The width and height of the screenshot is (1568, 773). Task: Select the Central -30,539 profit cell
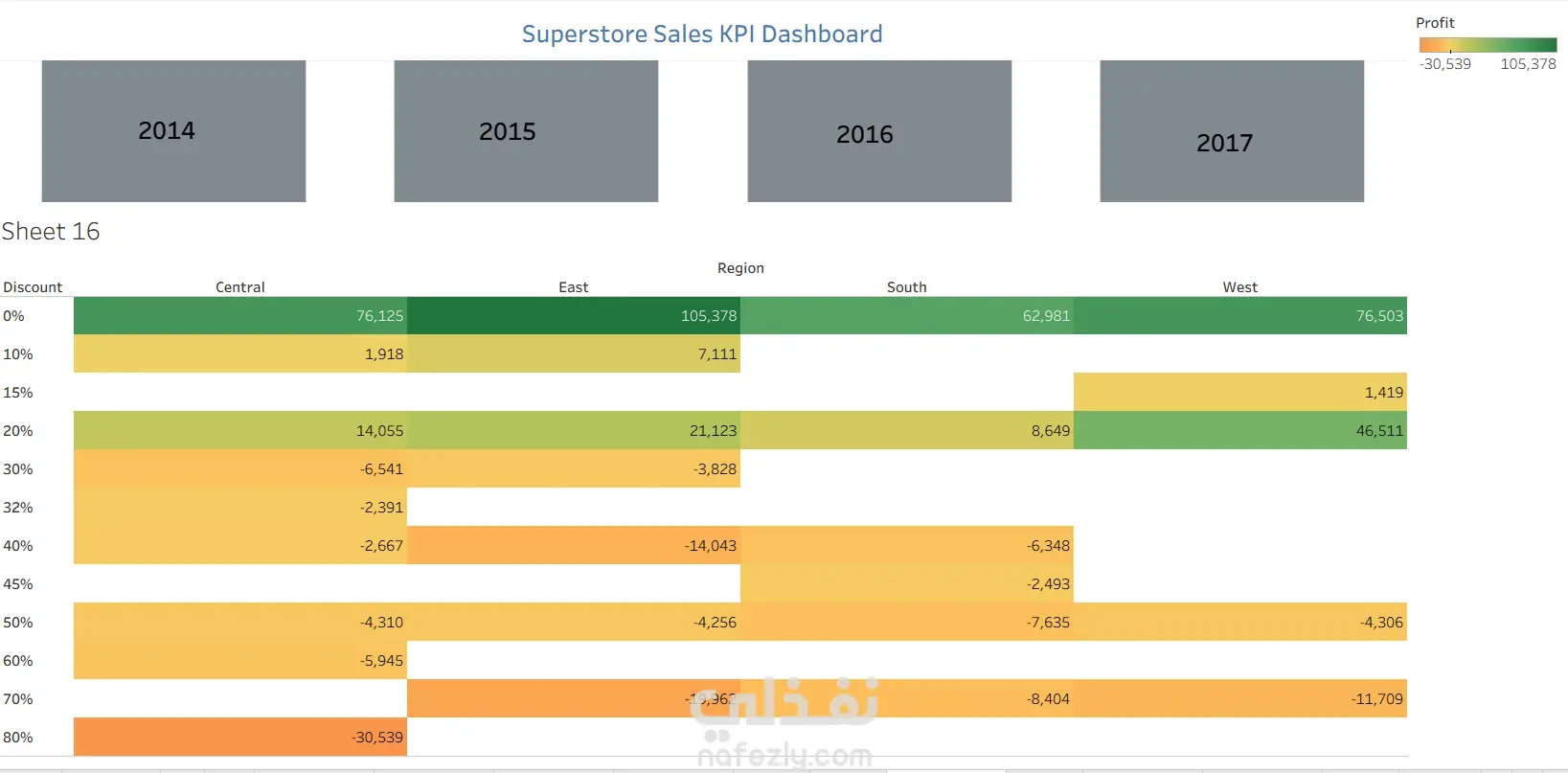pyautogui.click(x=240, y=738)
